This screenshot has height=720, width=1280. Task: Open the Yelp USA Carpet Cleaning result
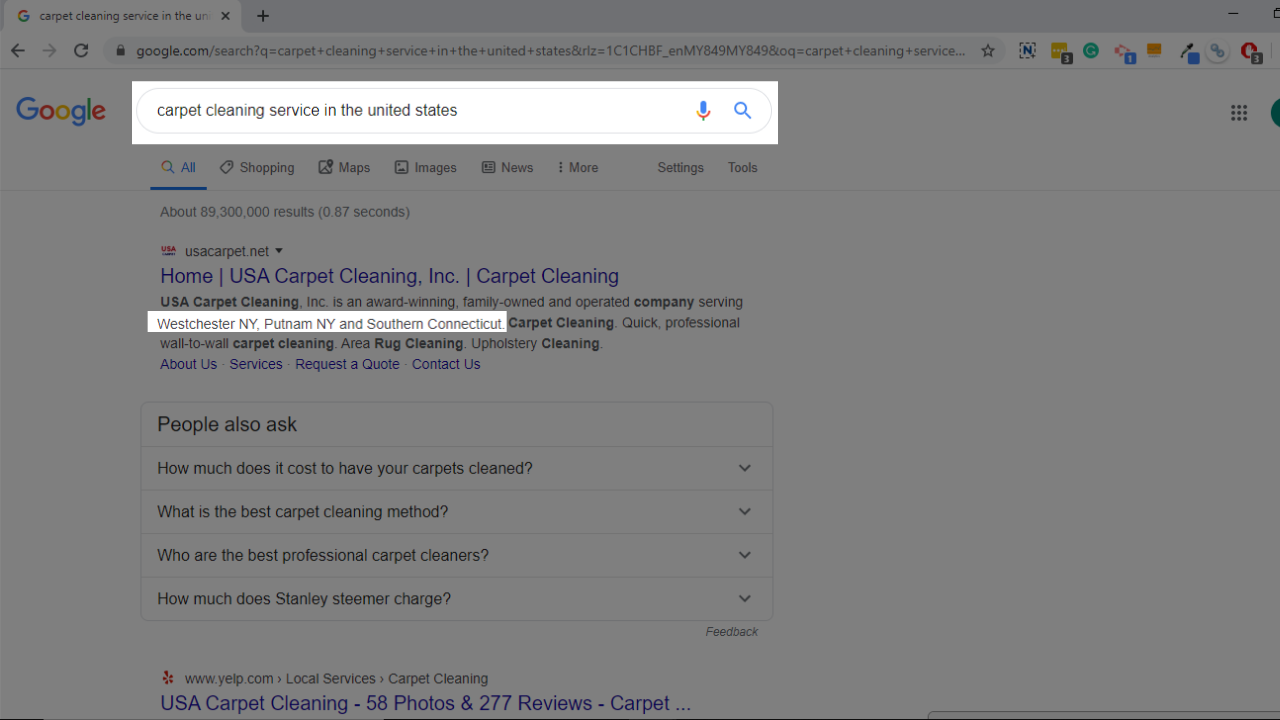click(425, 703)
